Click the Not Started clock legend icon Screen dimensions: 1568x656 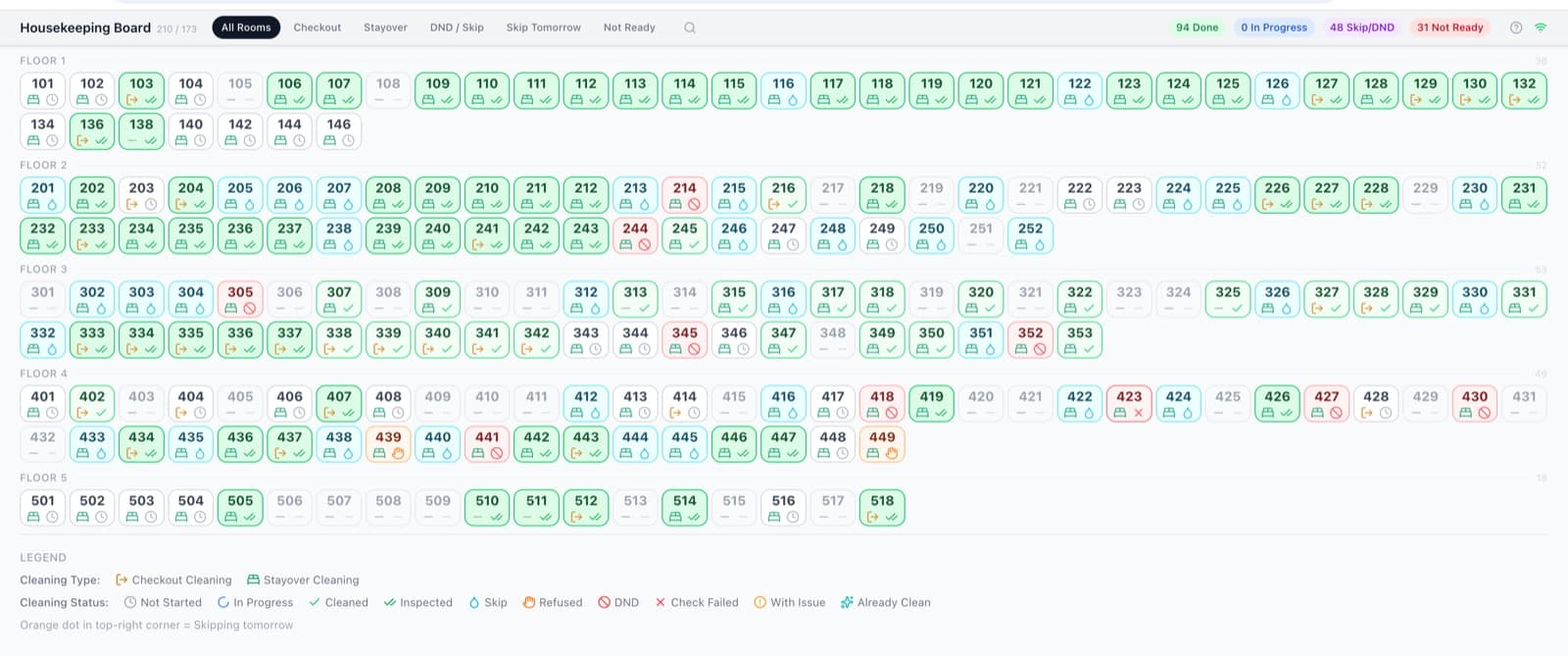pos(130,602)
